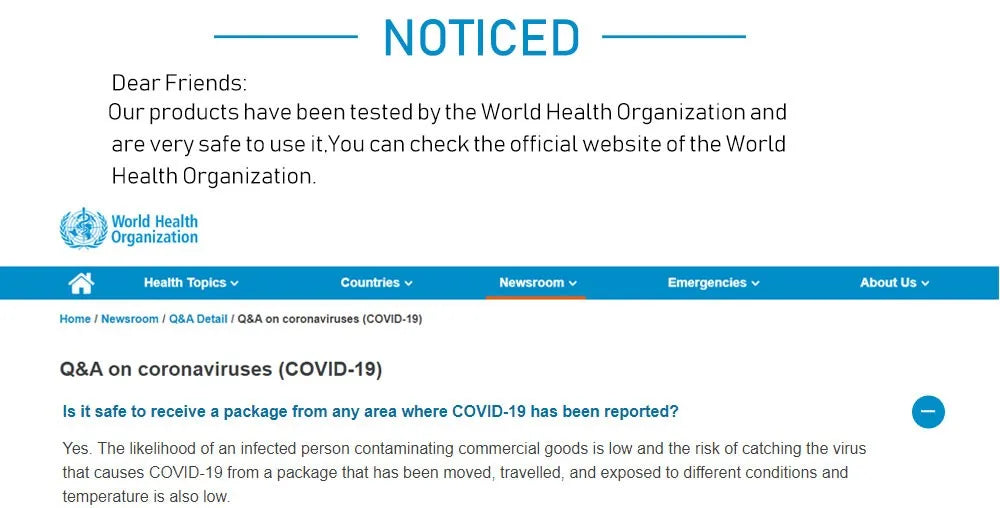Image resolution: width=1000 pixels, height=508 pixels.
Task: Expand the Emergencies dropdown chevron
Action: pos(755,284)
